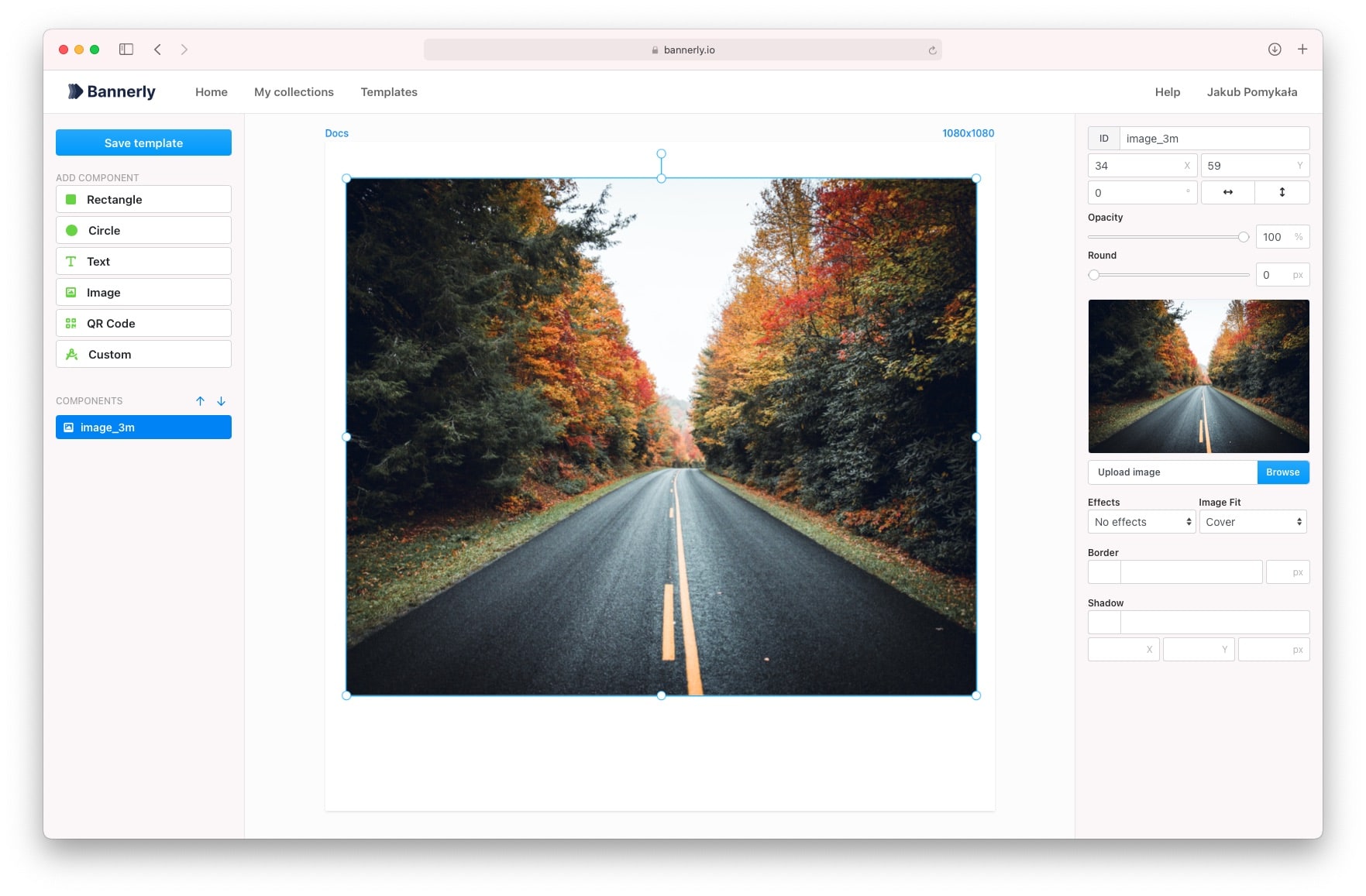Open the Effects dropdown
This screenshot has height=896, width=1366.
tap(1141, 522)
